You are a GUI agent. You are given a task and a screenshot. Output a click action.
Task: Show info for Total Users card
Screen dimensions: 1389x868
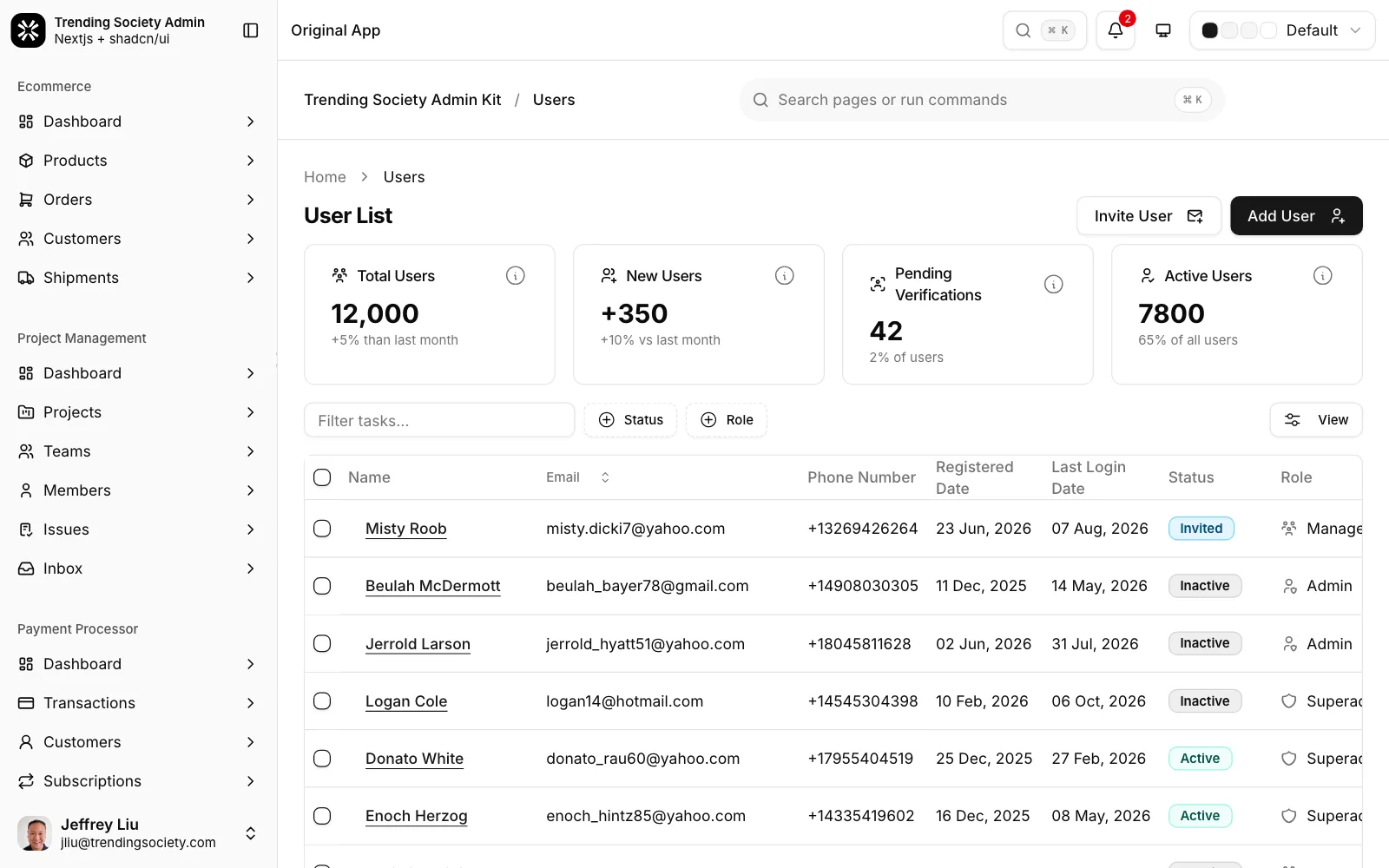pyautogui.click(x=516, y=276)
